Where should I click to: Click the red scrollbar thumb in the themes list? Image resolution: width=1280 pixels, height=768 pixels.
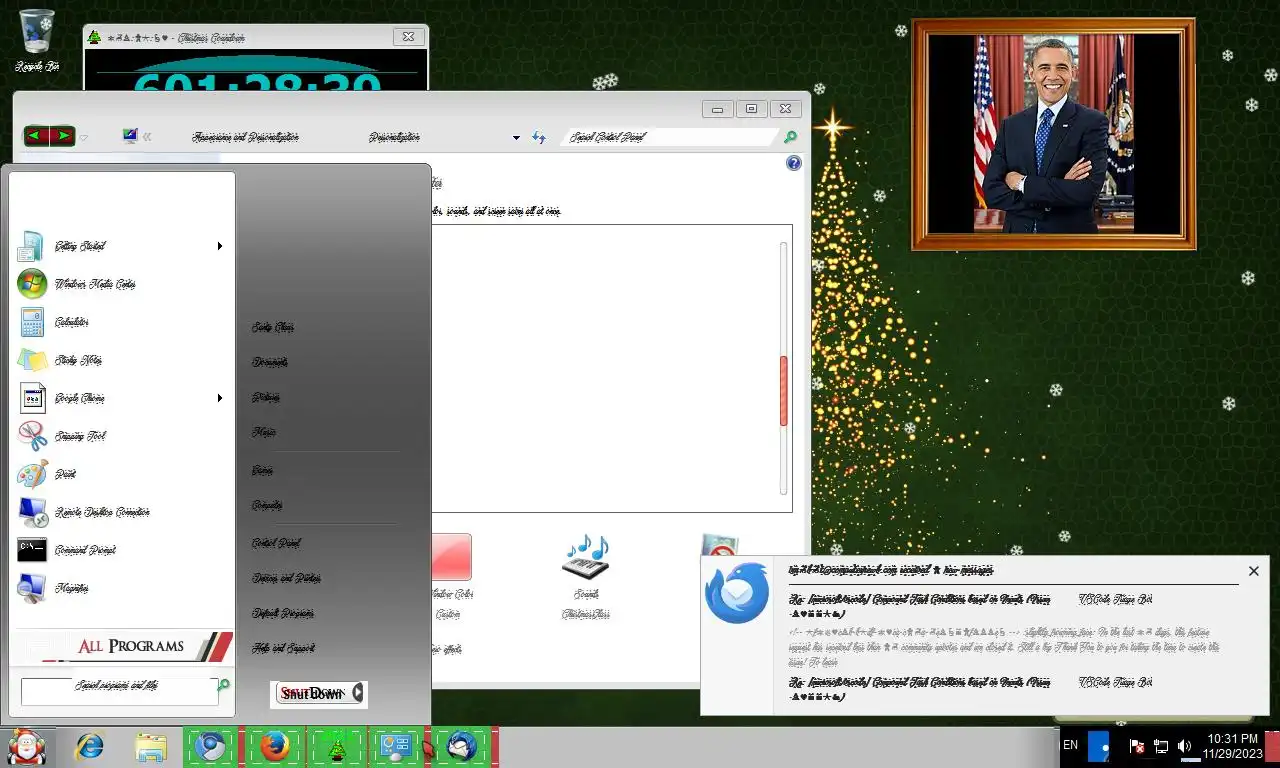[783, 392]
